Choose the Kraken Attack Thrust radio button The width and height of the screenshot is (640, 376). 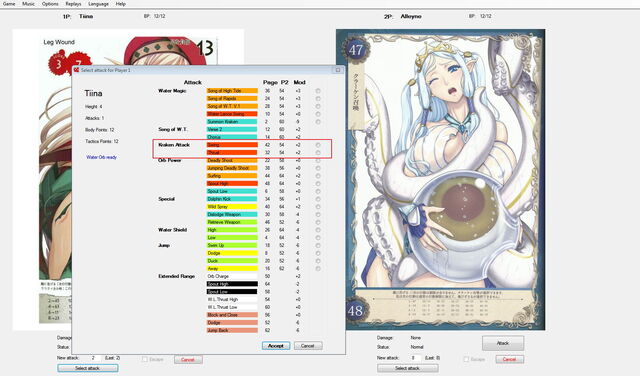coord(318,153)
